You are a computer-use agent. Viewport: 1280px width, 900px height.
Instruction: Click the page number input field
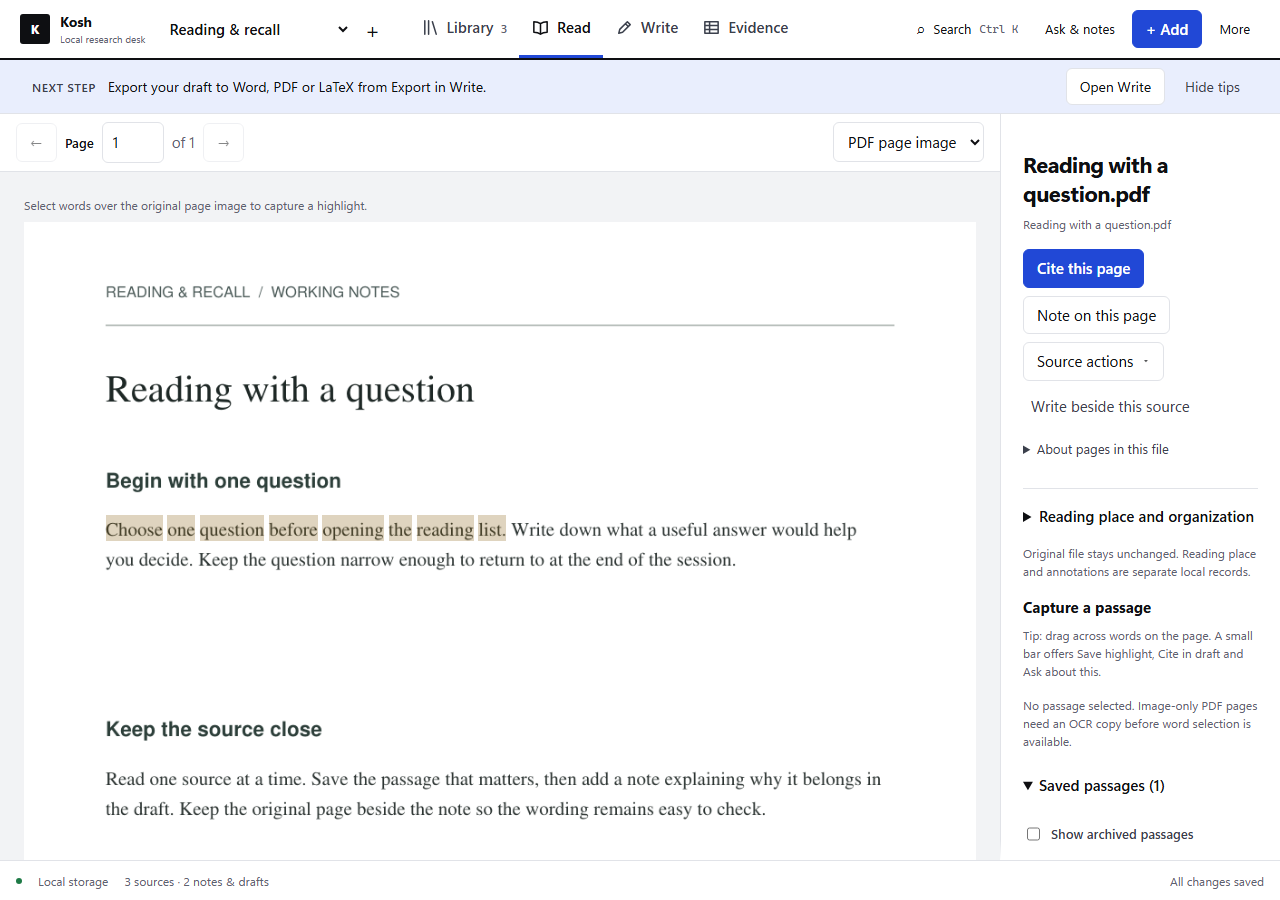point(133,143)
